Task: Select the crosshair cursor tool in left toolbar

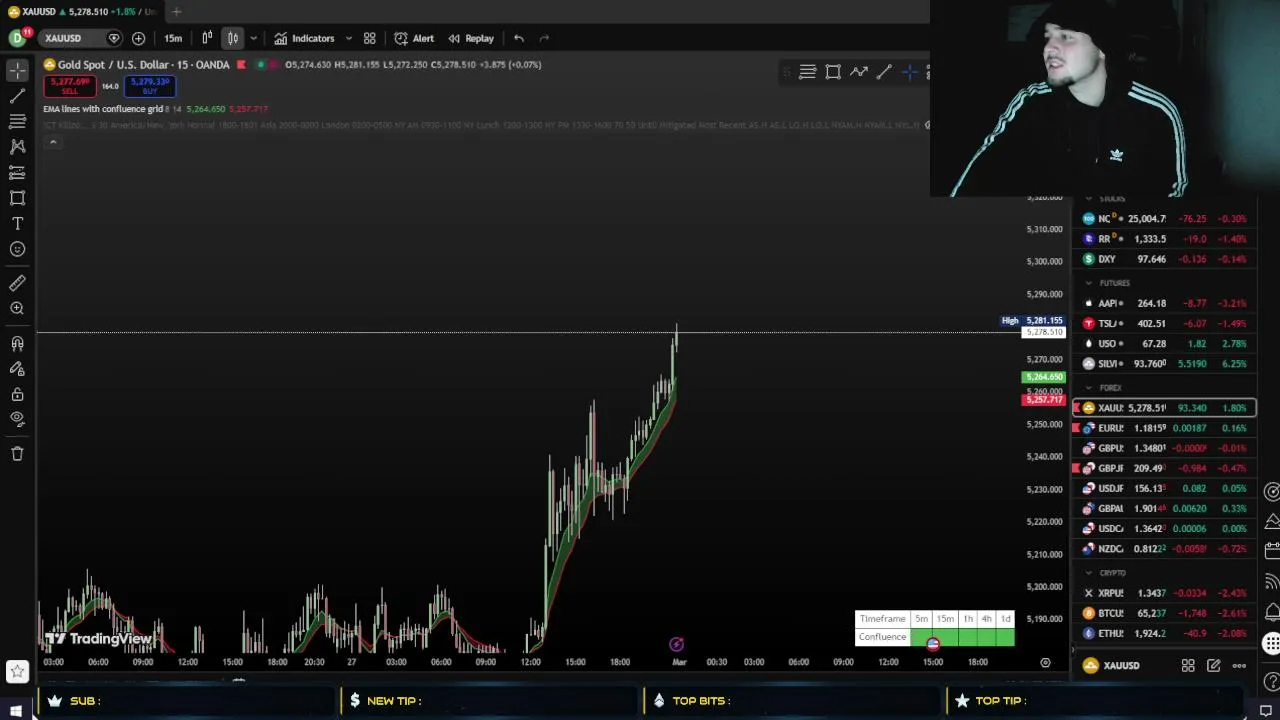Action: 17,71
